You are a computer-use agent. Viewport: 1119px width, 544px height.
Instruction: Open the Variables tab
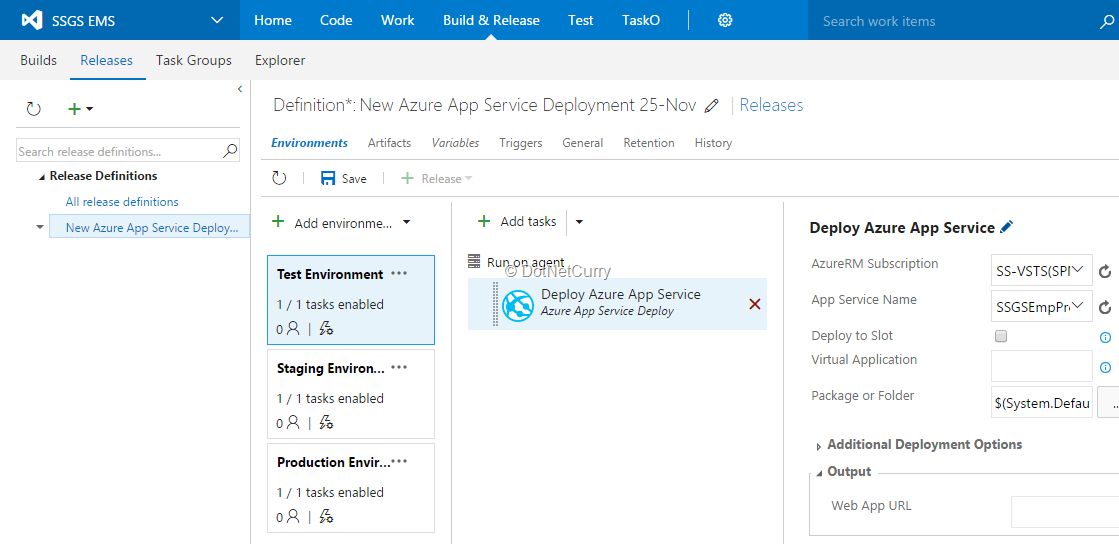click(x=455, y=143)
